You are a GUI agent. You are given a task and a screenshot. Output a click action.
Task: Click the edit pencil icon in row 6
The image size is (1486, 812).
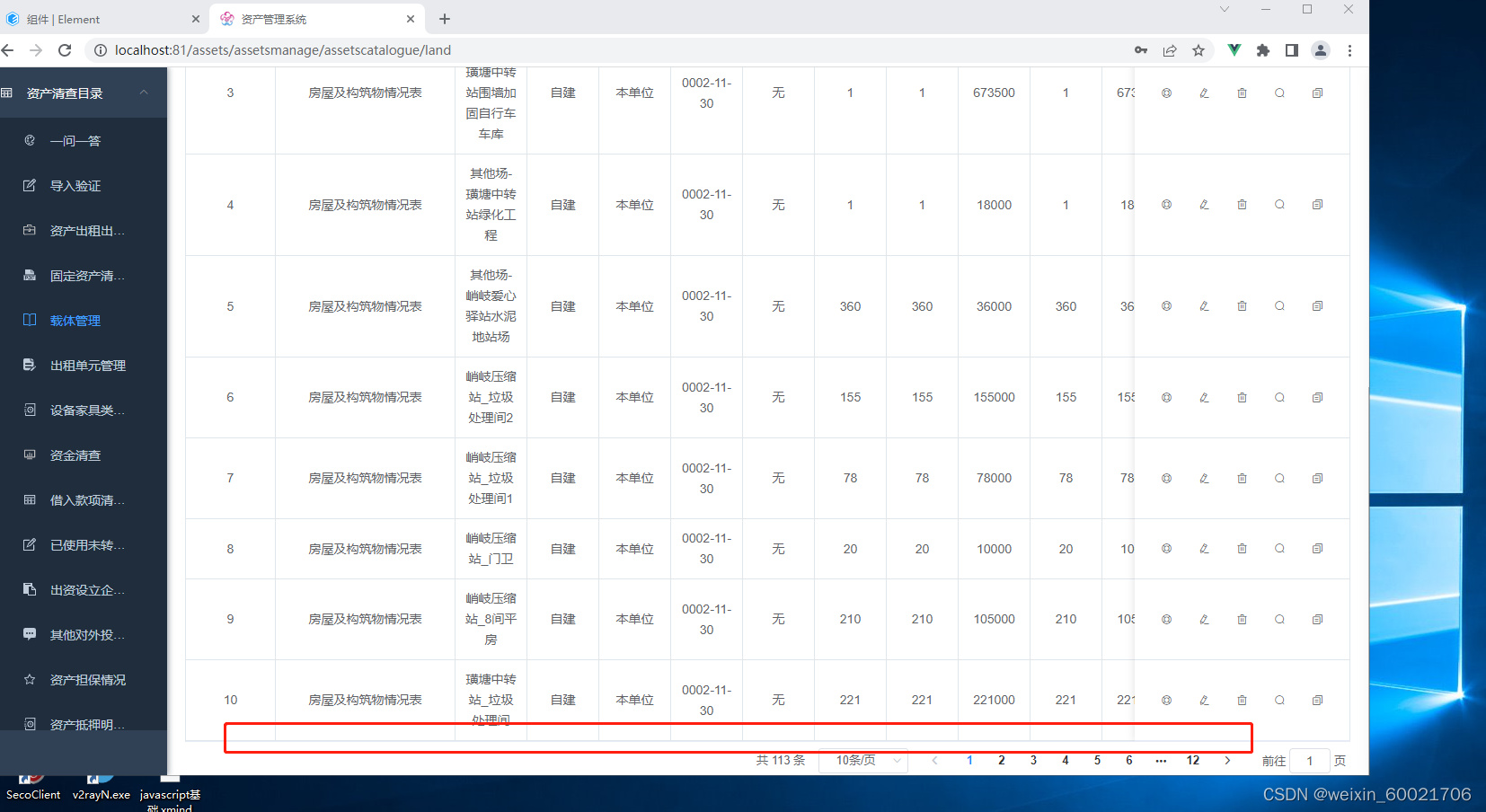pos(1204,397)
